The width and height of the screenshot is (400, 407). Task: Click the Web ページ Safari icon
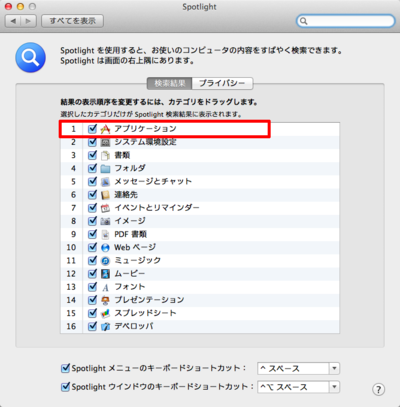click(105, 248)
